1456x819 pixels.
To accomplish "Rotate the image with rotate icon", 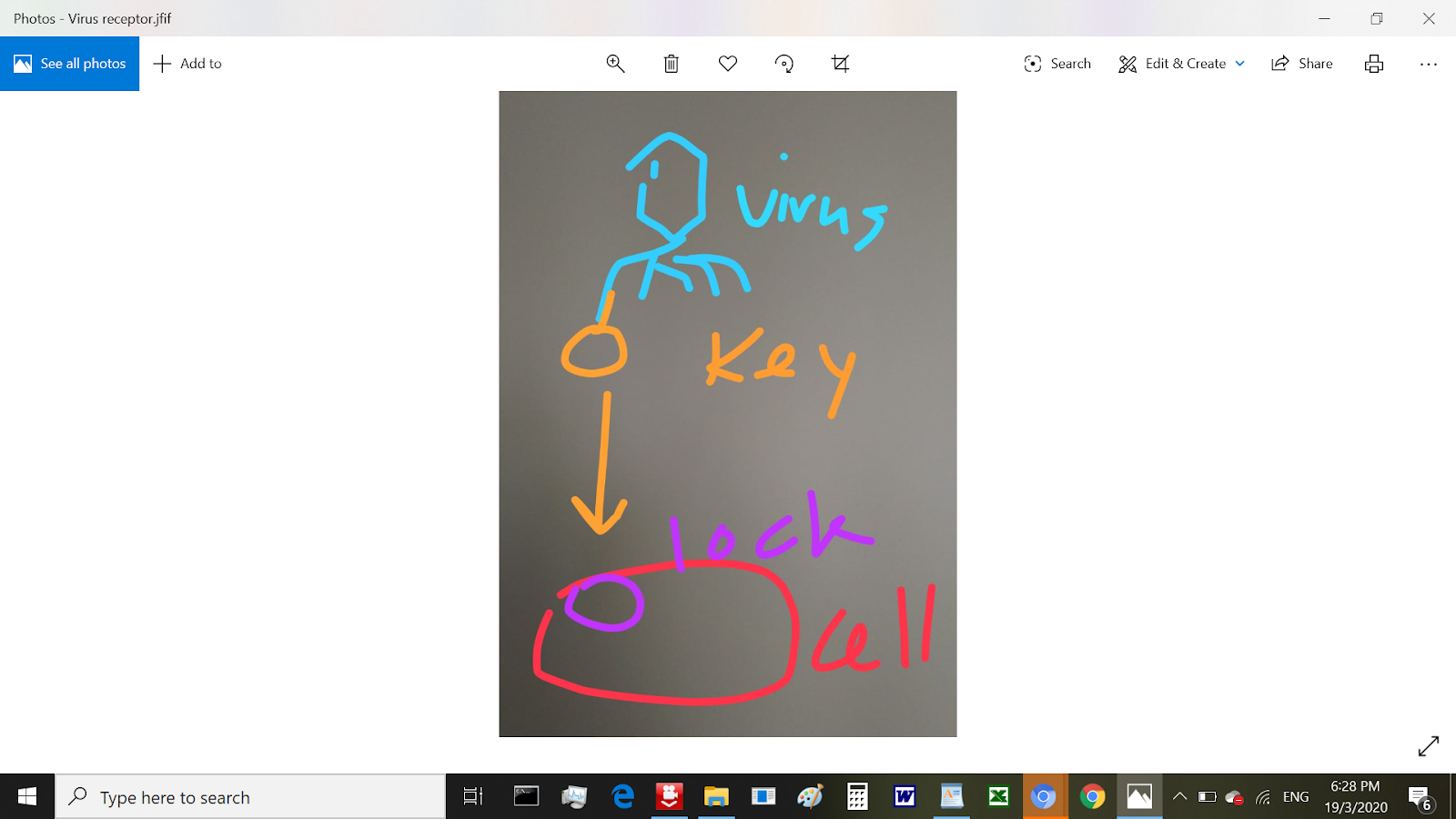I will (784, 64).
